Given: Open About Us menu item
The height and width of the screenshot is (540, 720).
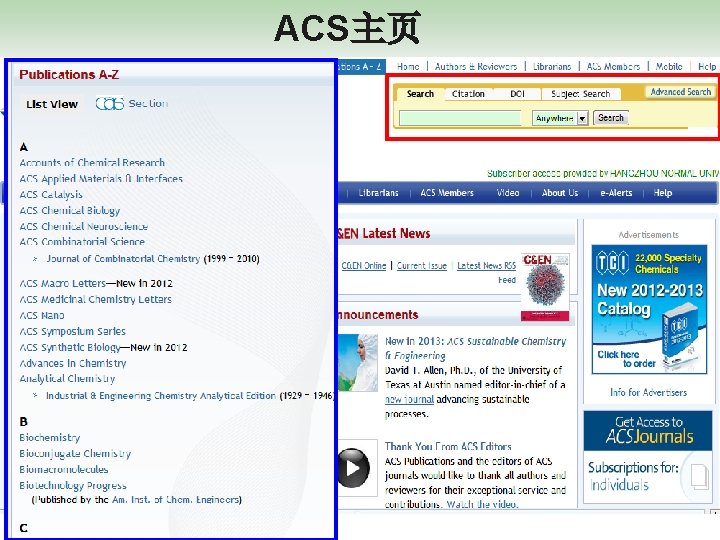Looking at the screenshot, I should 560,193.
